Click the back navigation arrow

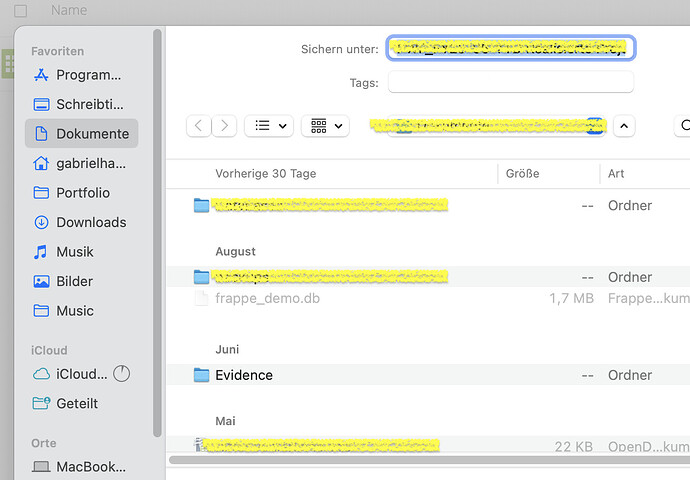click(199, 126)
